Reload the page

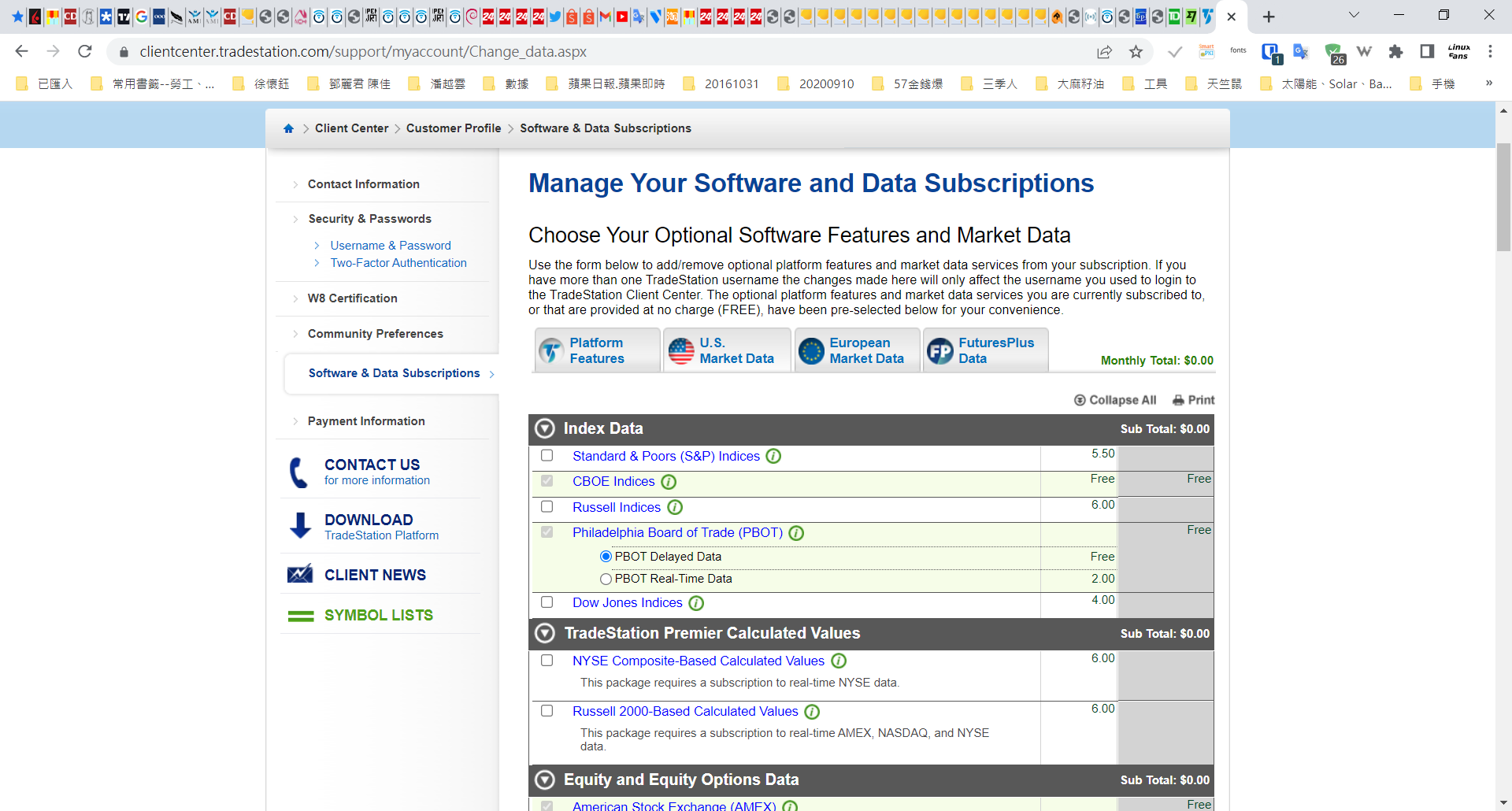(x=85, y=51)
